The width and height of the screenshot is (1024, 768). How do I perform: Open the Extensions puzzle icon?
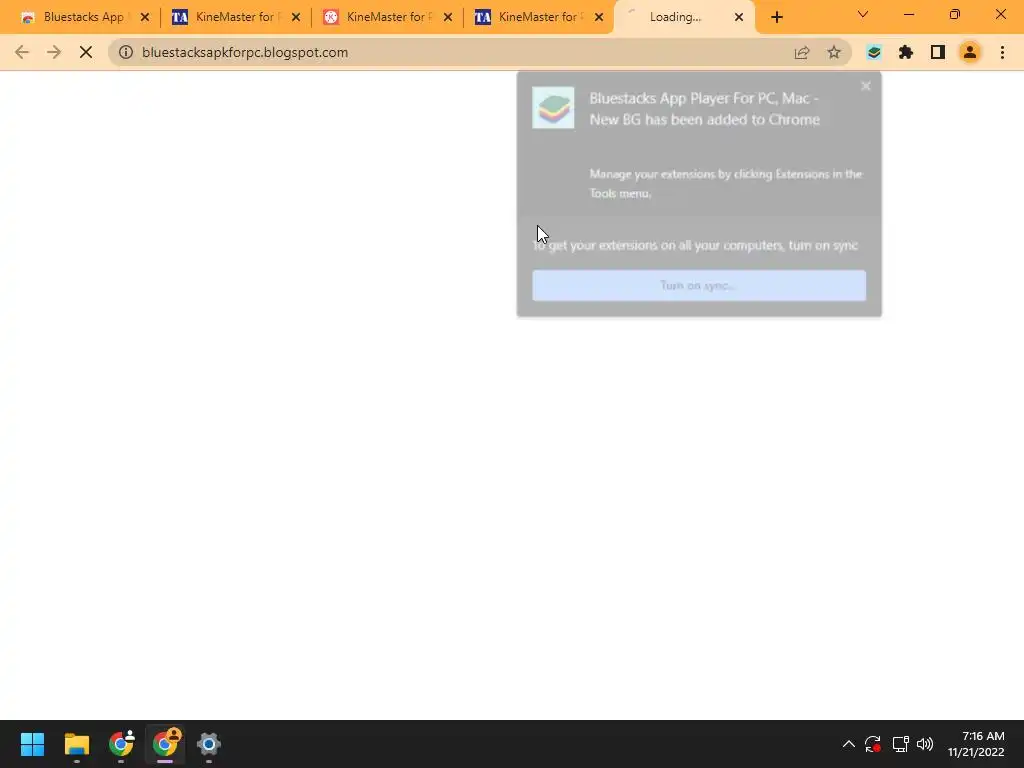click(906, 52)
